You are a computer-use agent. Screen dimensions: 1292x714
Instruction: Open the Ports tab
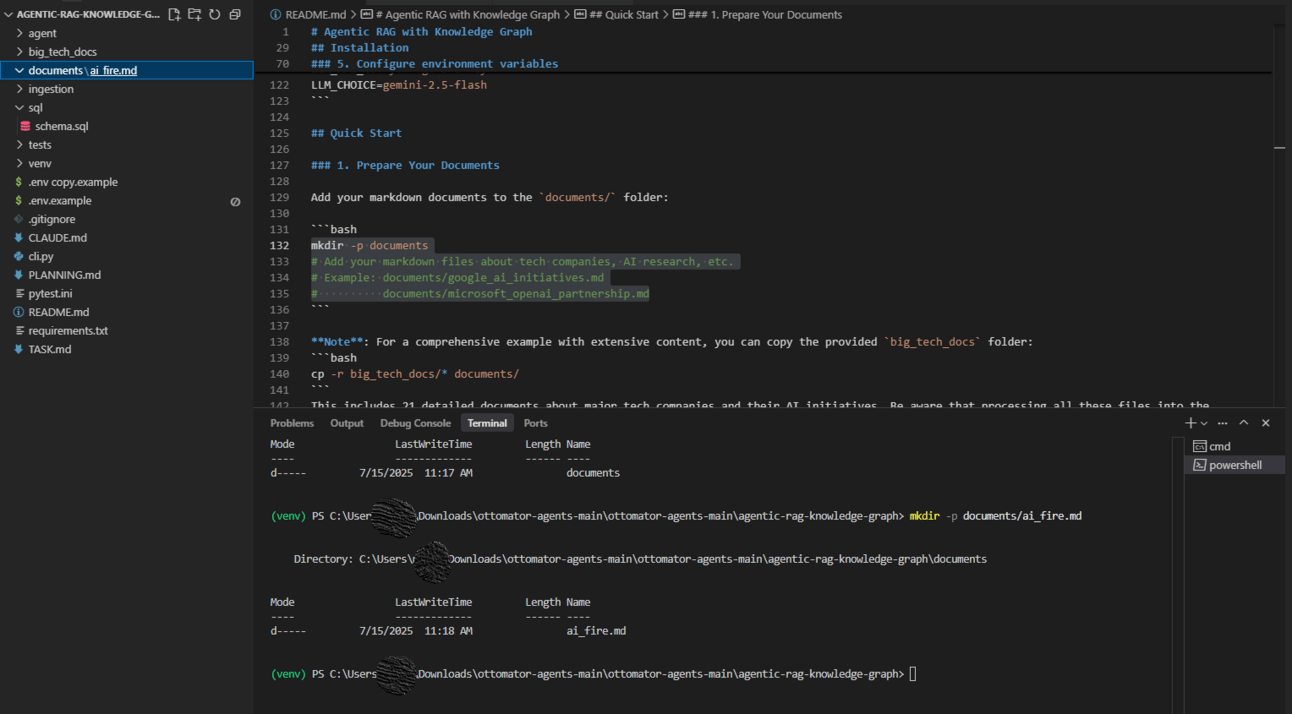click(x=536, y=423)
